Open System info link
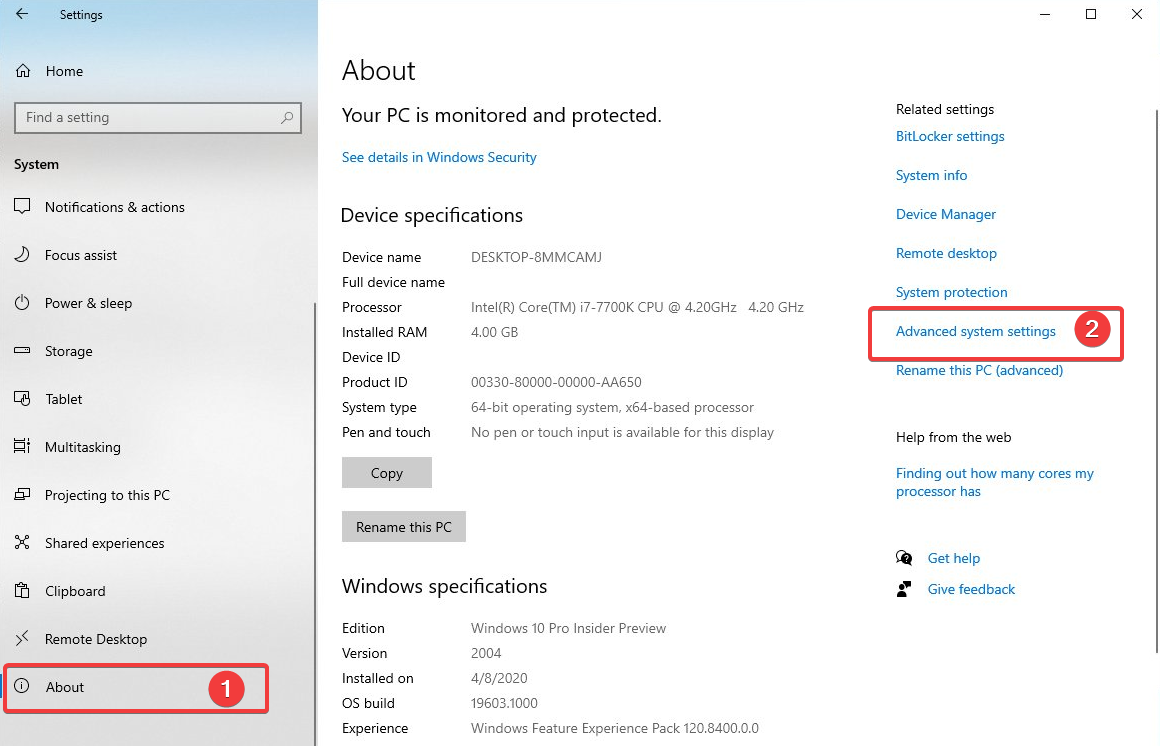The image size is (1160, 746). [931, 175]
